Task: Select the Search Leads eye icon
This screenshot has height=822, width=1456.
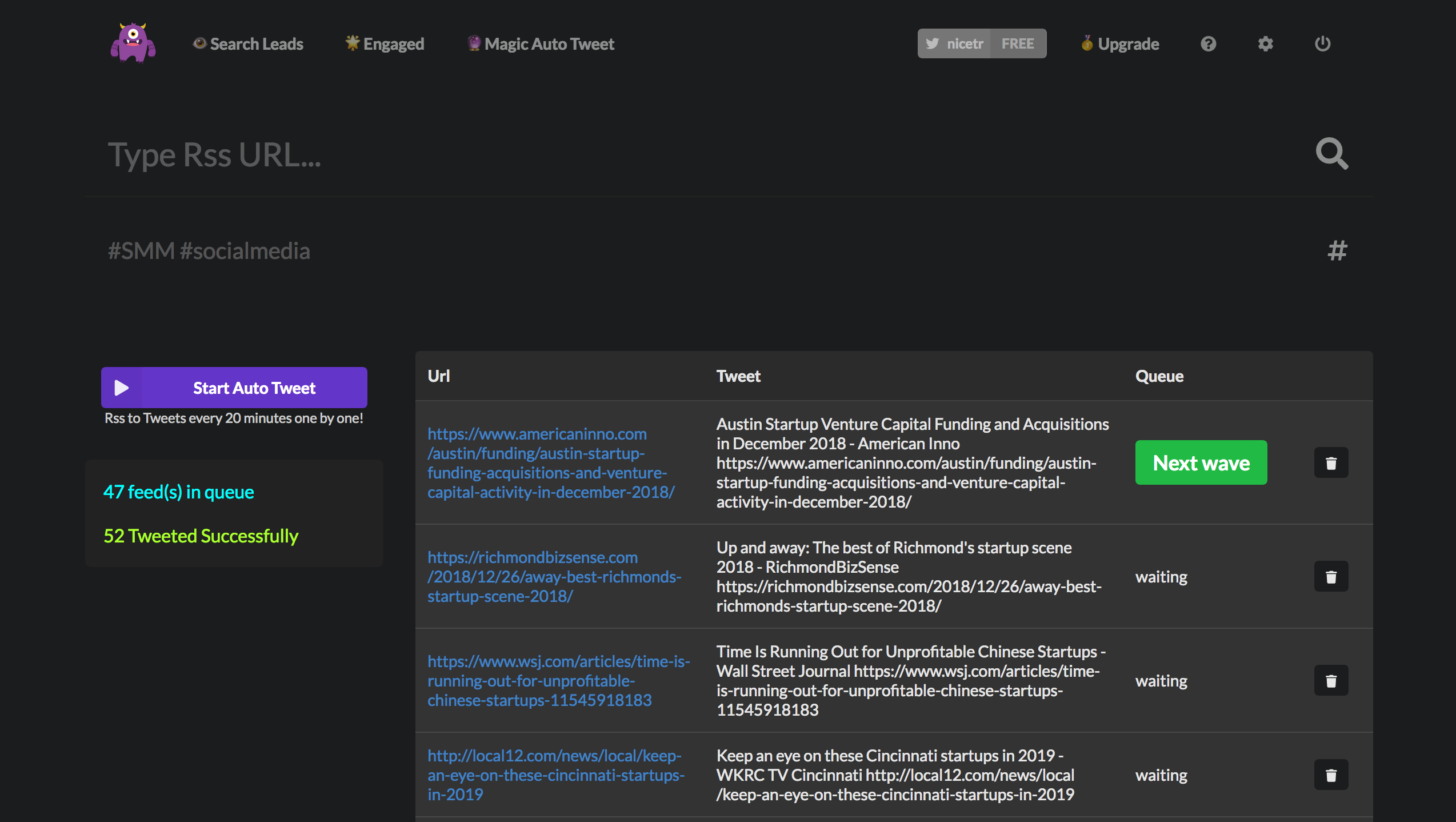Action: [199, 43]
